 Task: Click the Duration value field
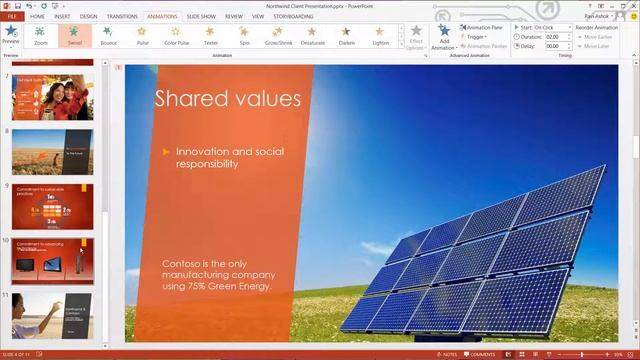click(555, 37)
